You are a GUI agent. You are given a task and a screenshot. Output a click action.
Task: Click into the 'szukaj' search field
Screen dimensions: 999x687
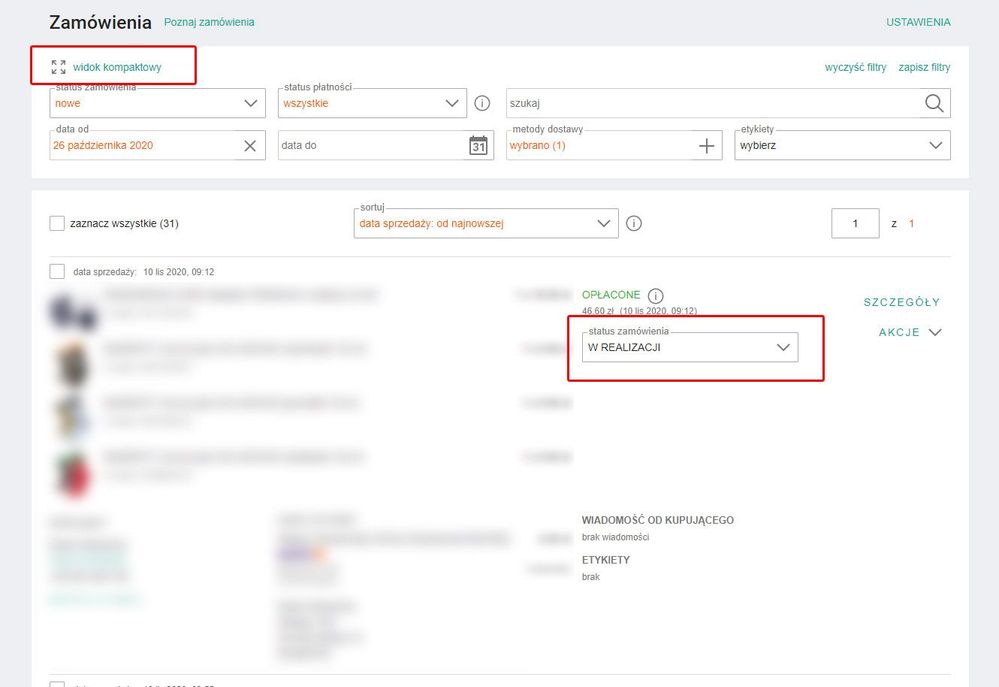[710, 103]
